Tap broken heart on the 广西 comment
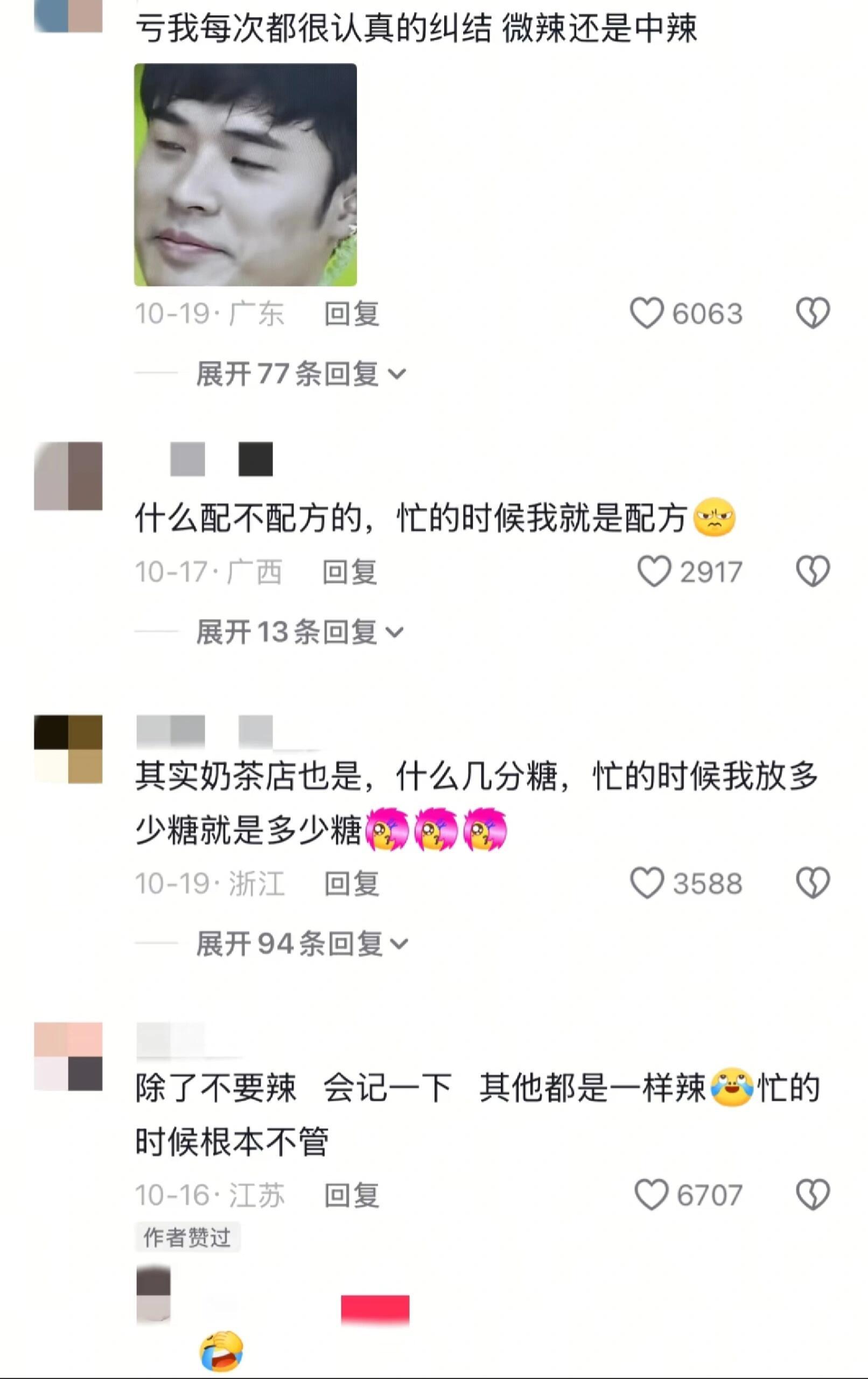Viewport: 868px width, 1379px height. [813, 572]
